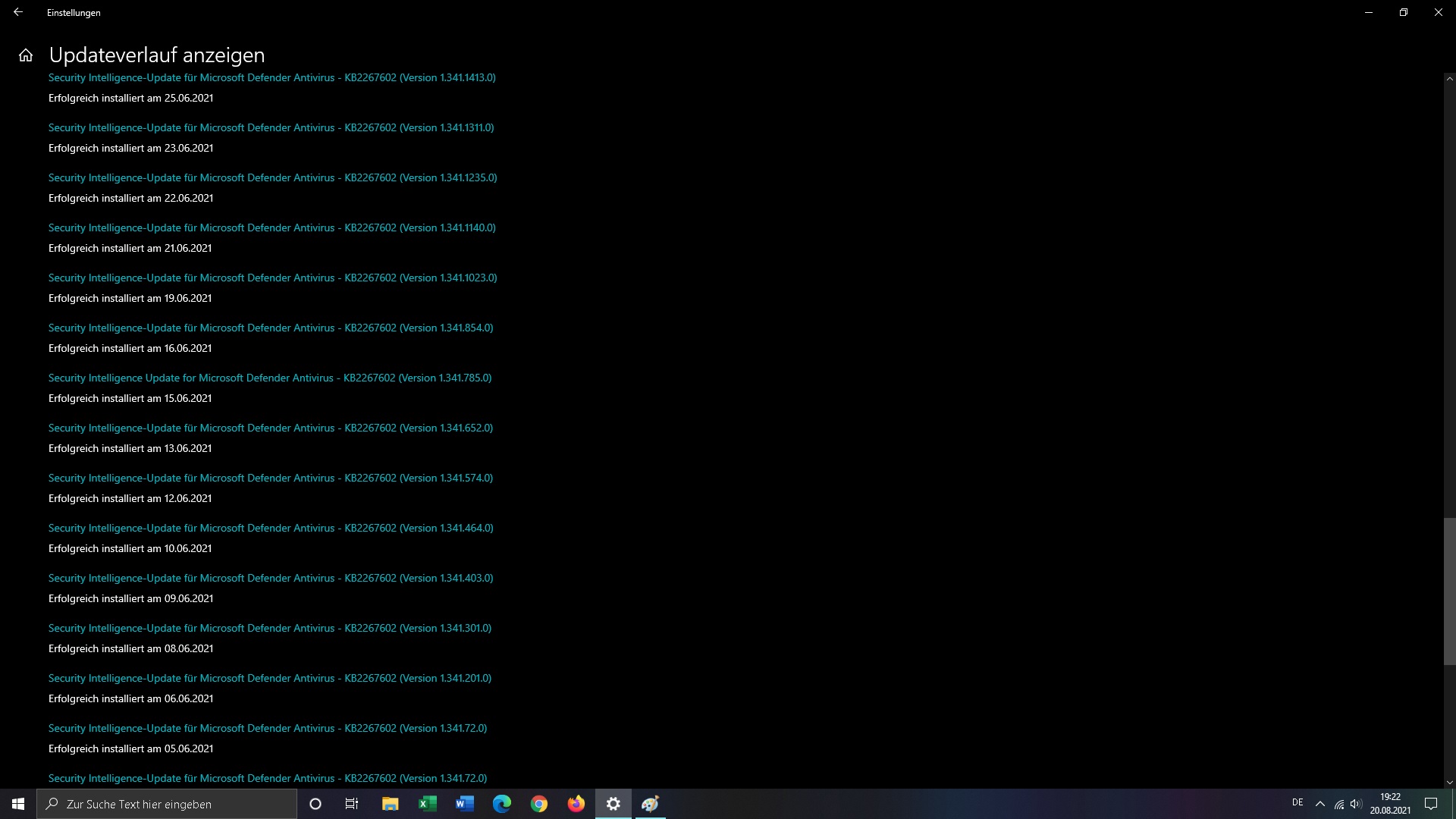The image size is (1456, 819).
Task: Open Defender update Version 1.341.574.0 link
Action: (271, 478)
